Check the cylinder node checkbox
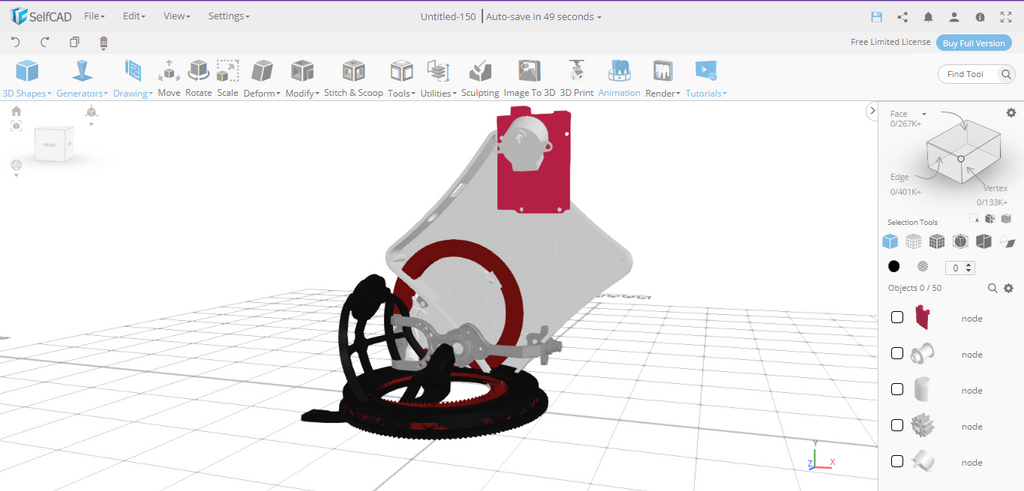 (x=897, y=389)
